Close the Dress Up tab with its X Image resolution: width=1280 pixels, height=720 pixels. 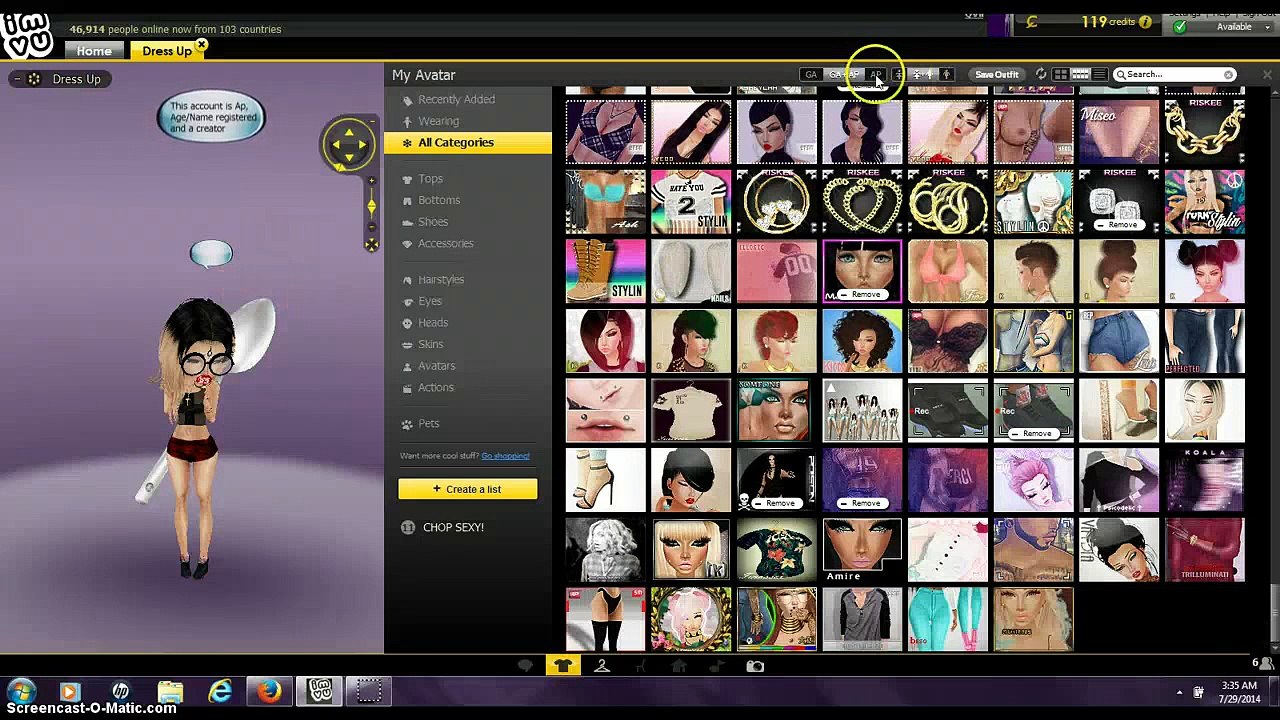(x=201, y=45)
